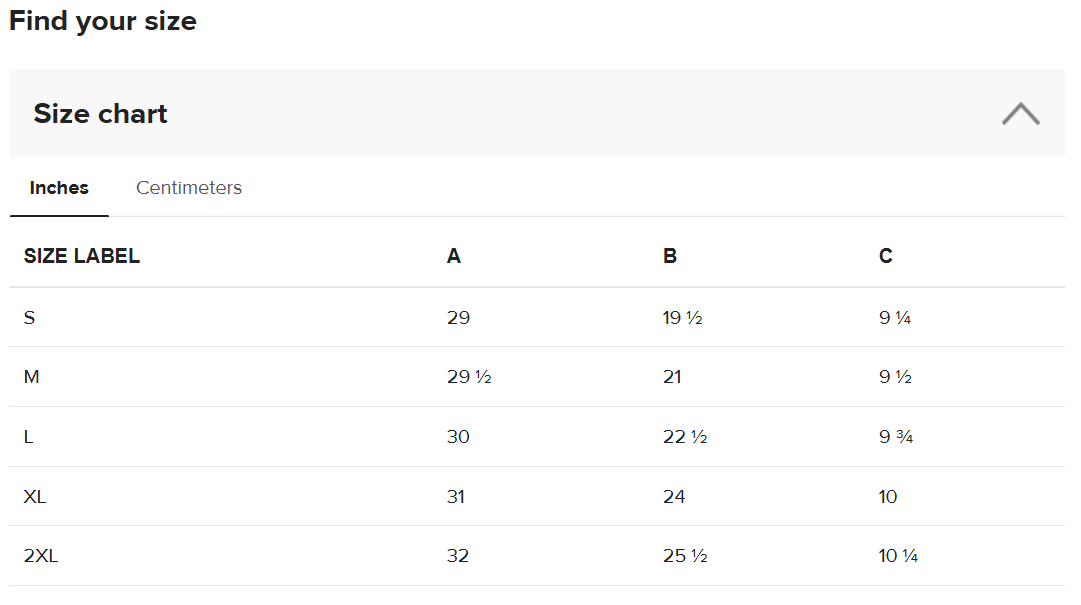The image size is (1081, 605).
Task: Select the 2XL size row label
Action: [x=41, y=556]
